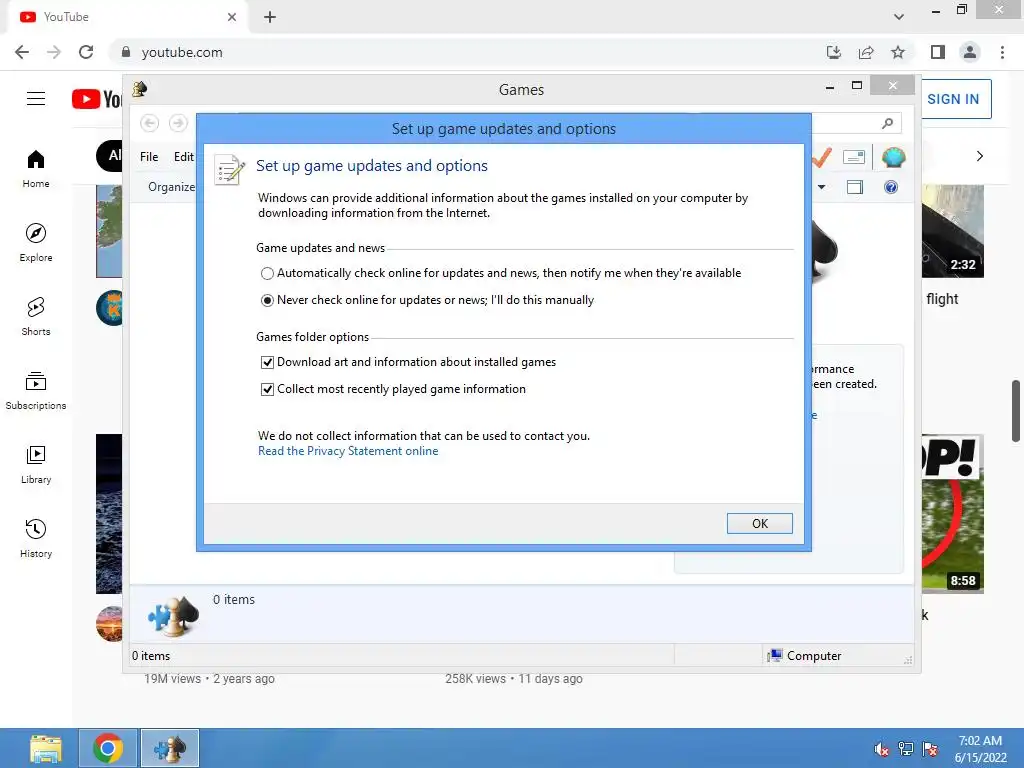1024x768 pixels.
Task: Click search magnifier in Games window
Action: pyautogui.click(x=888, y=123)
